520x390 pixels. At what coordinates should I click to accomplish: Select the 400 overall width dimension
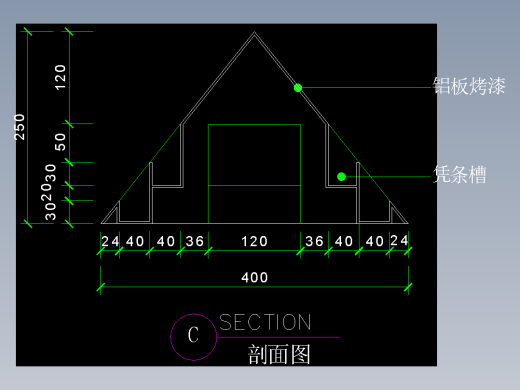255,277
